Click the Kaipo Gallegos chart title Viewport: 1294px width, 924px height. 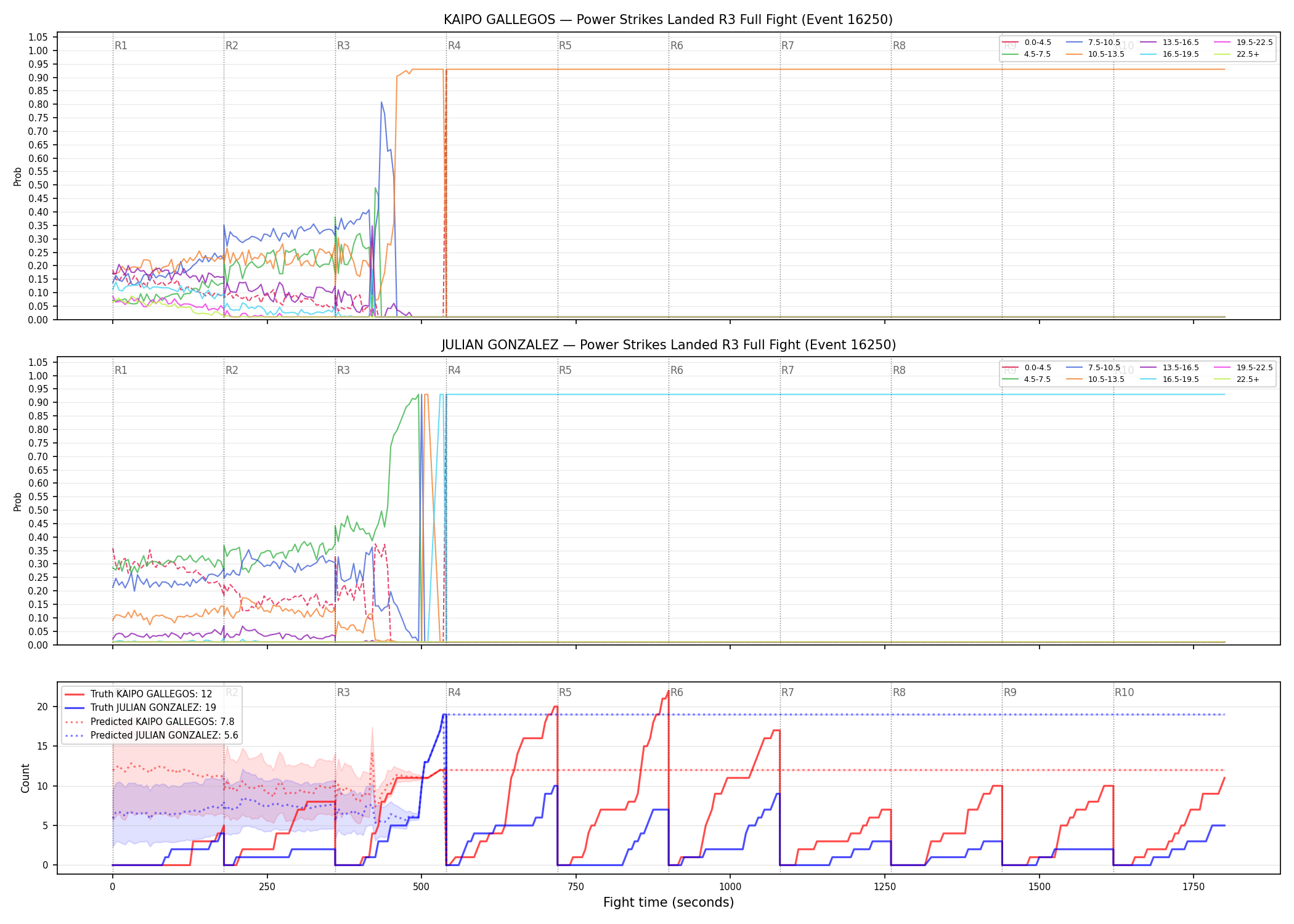tap(668, 20)
